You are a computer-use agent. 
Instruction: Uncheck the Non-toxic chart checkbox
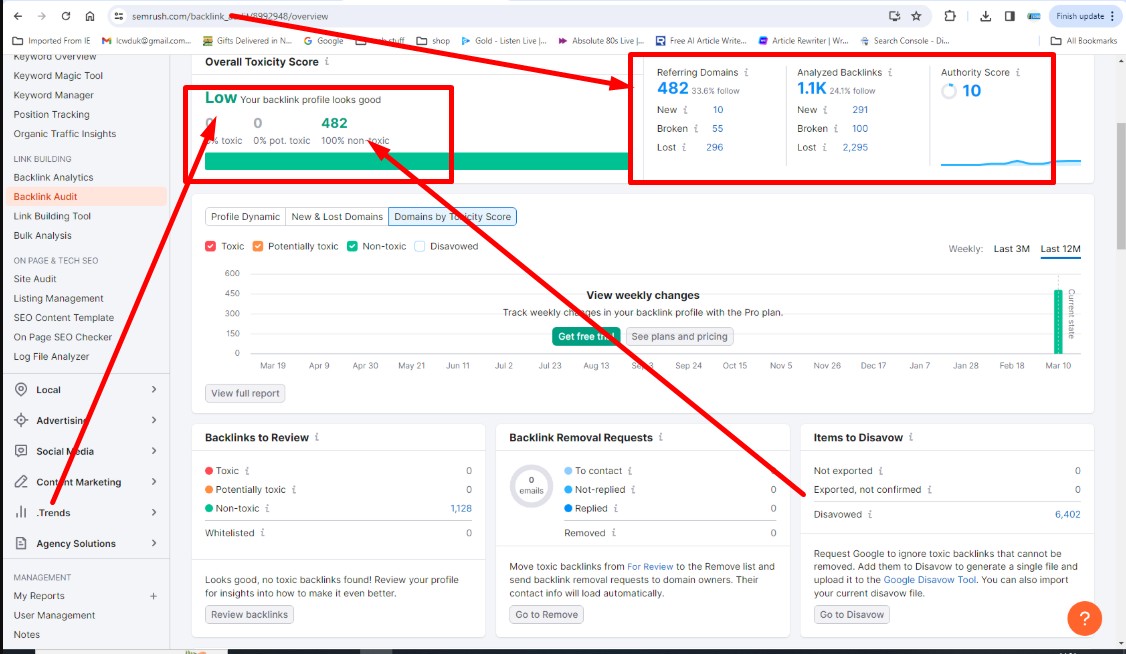tap(353, 246)
